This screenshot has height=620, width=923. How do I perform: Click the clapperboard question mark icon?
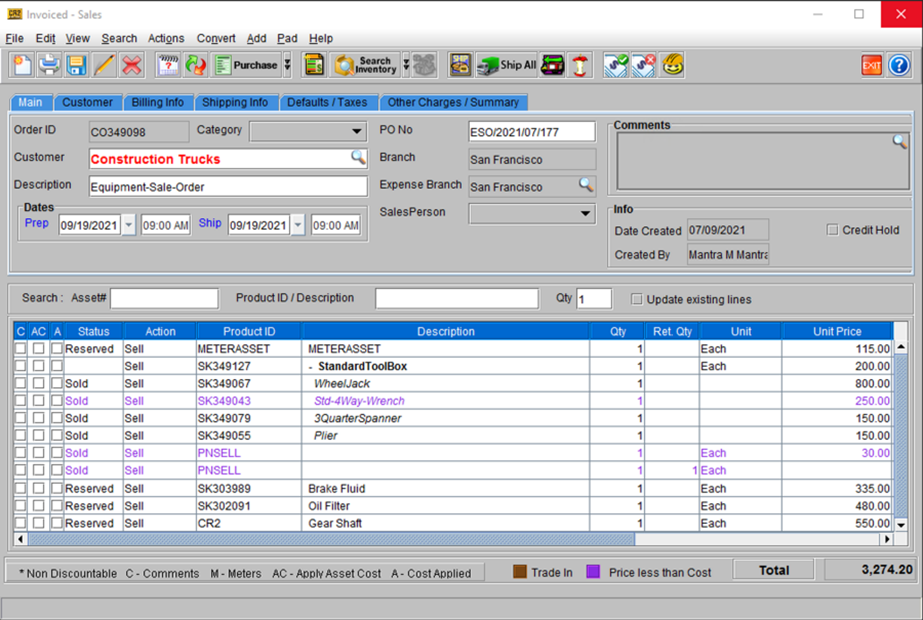point(168,65)
